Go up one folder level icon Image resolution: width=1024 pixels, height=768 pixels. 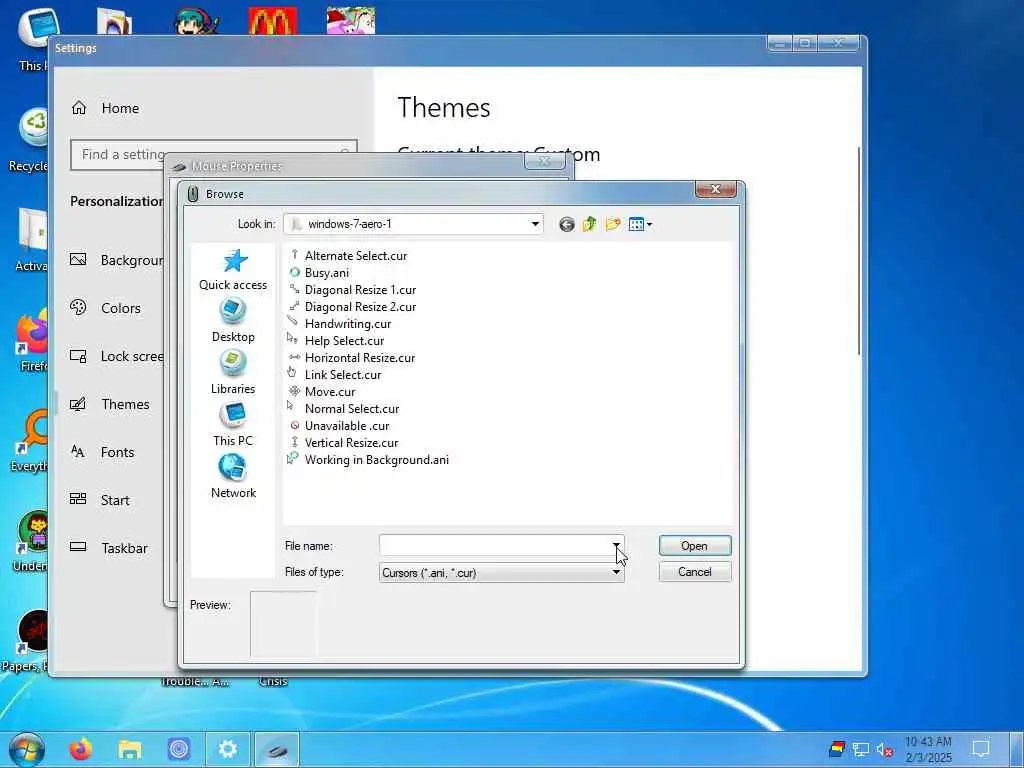(590, 225)
